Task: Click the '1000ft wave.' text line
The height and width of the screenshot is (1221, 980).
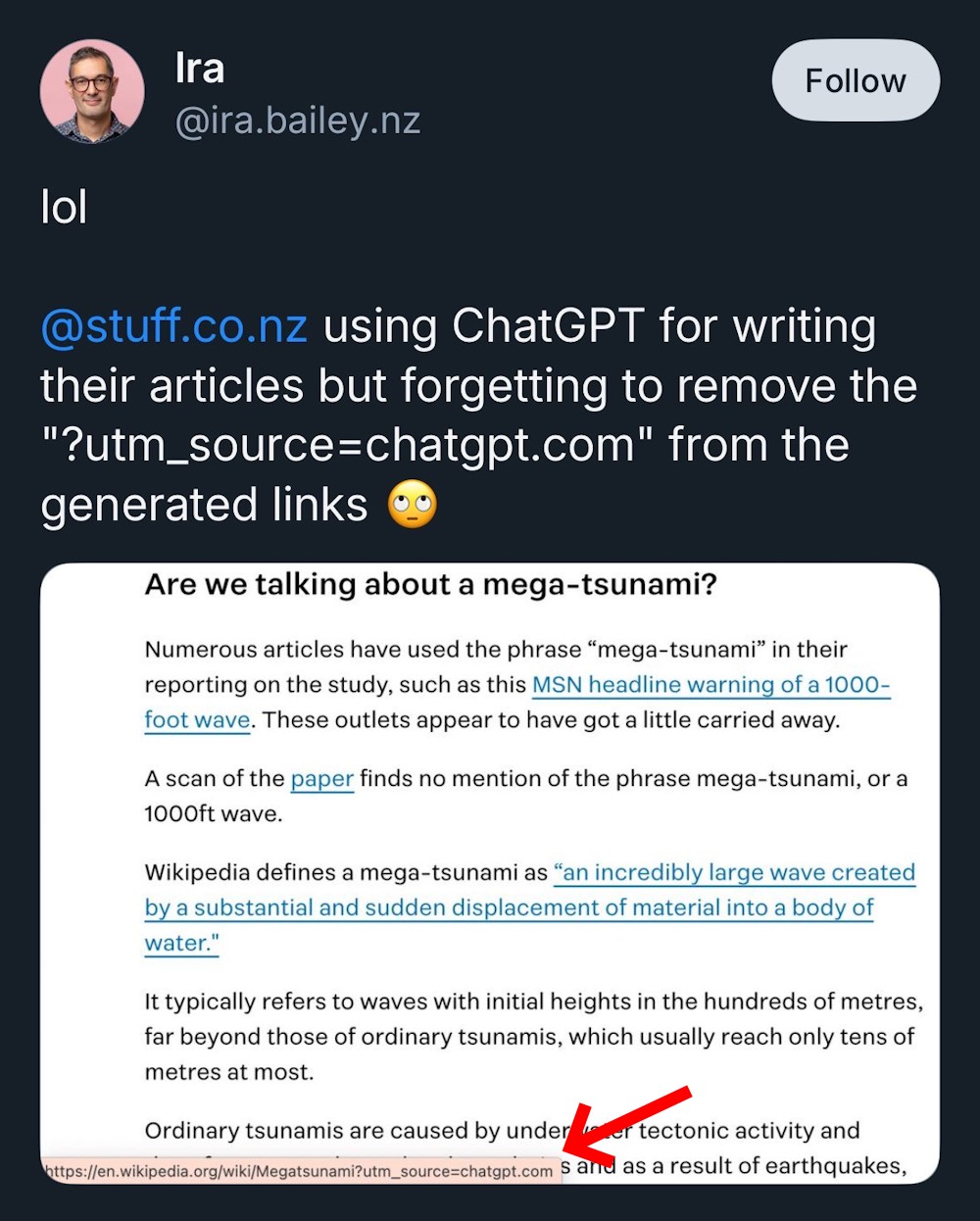Action: pos(214,813)
